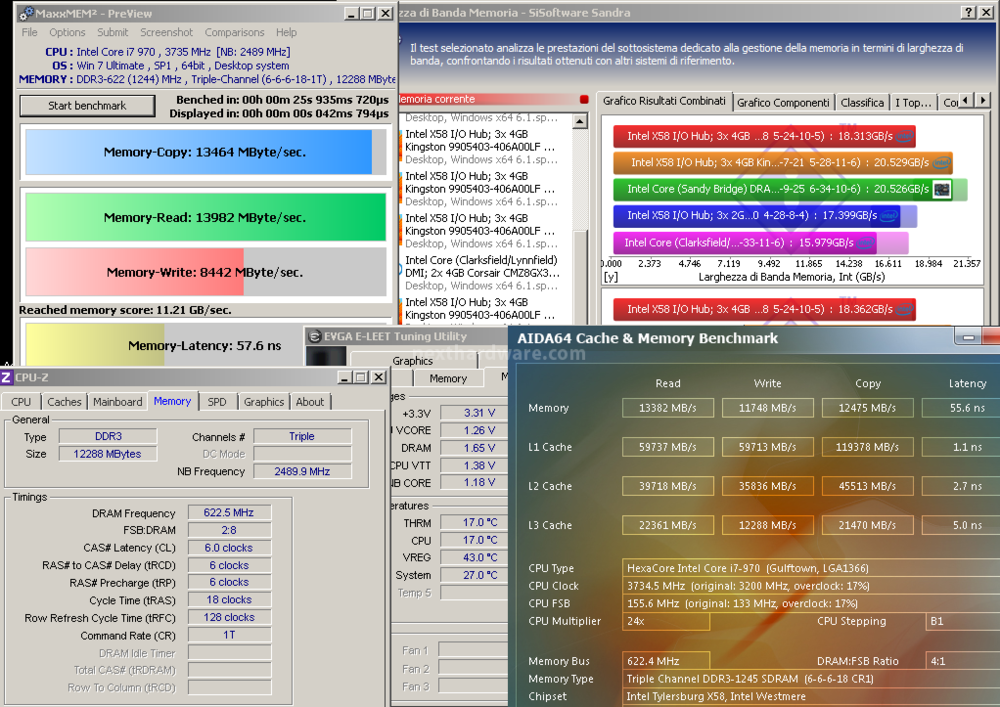The width and height of the screenshot is (1000, 707).
Task: Click Intel logo on the 20.529GB/s bar
Action: [941, 163]
